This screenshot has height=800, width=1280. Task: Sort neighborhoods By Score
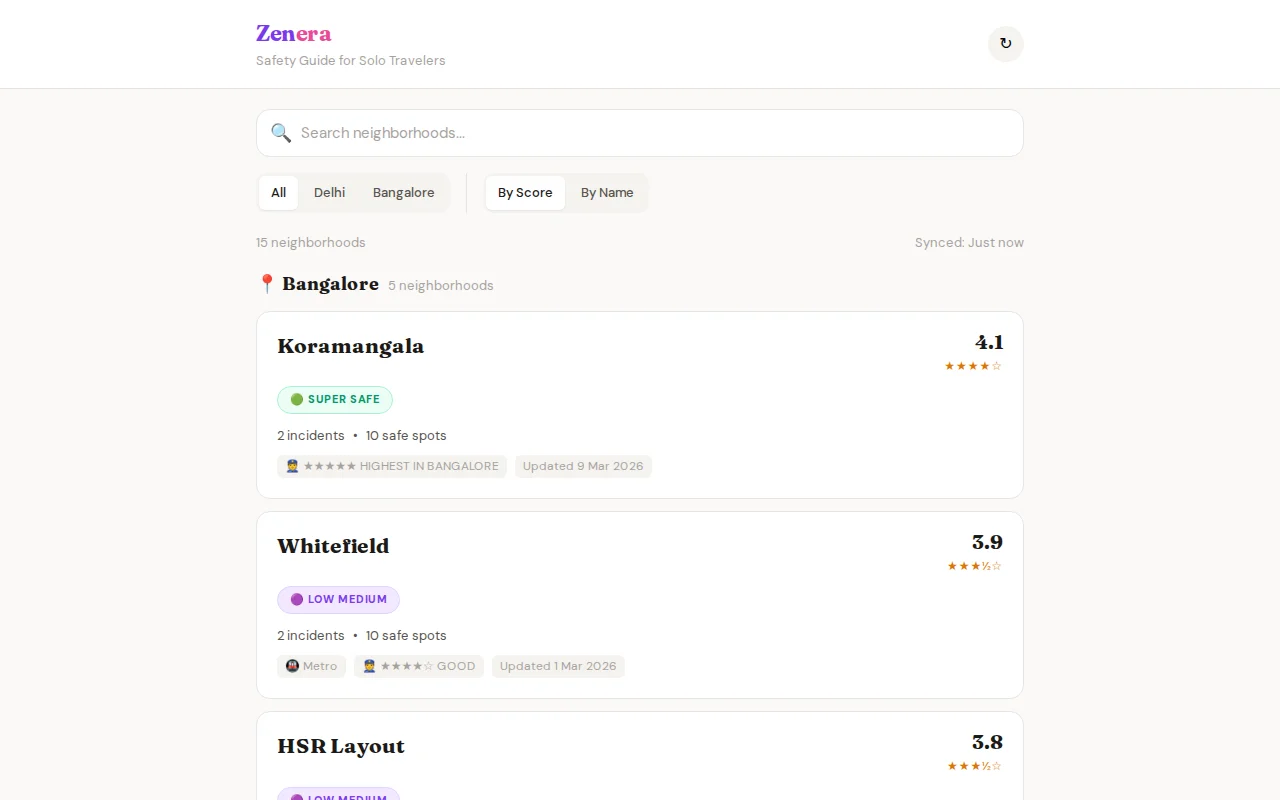(525, 193)
